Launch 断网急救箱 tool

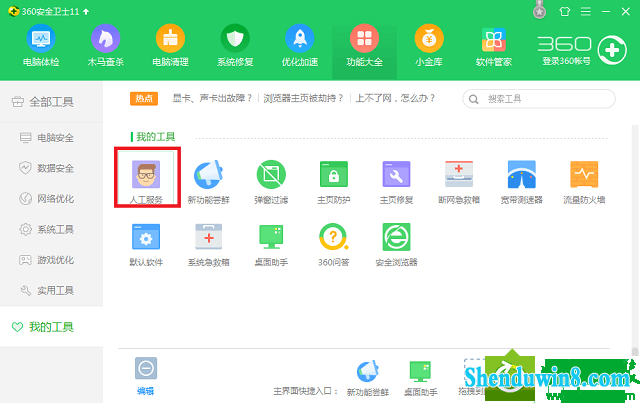pyautogui.click(x=459, y=181)
